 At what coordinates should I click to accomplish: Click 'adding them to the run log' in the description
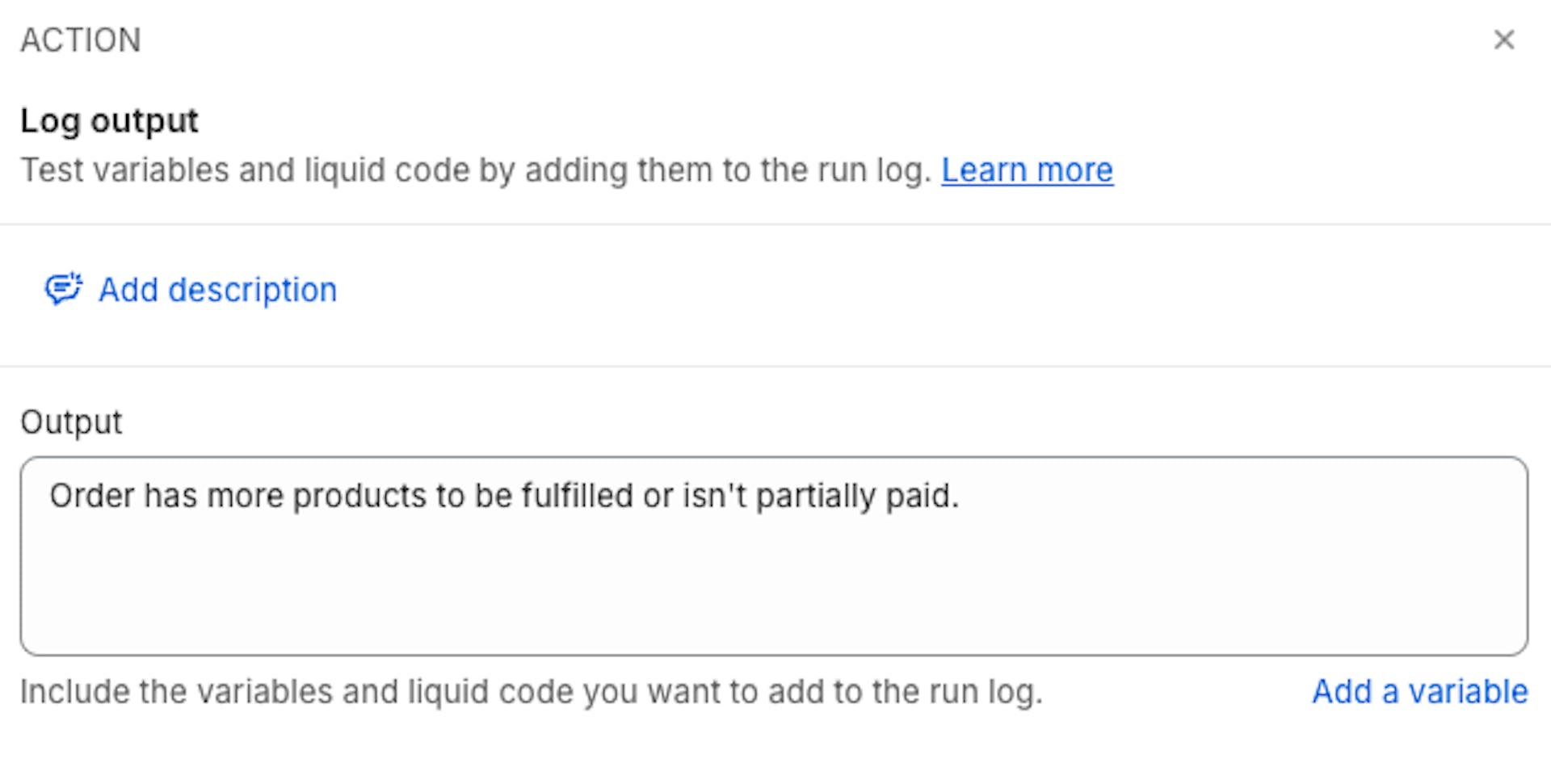(727, 170)
